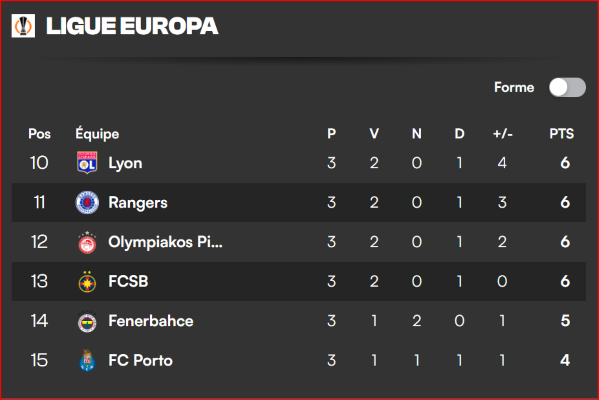Click the Pos column header
The width and height of the screenshot is (599, 400).
coord(39,134)
